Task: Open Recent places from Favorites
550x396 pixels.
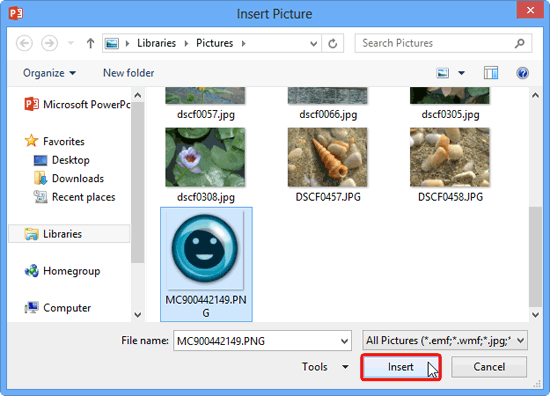Action: [x=74, y=197]
